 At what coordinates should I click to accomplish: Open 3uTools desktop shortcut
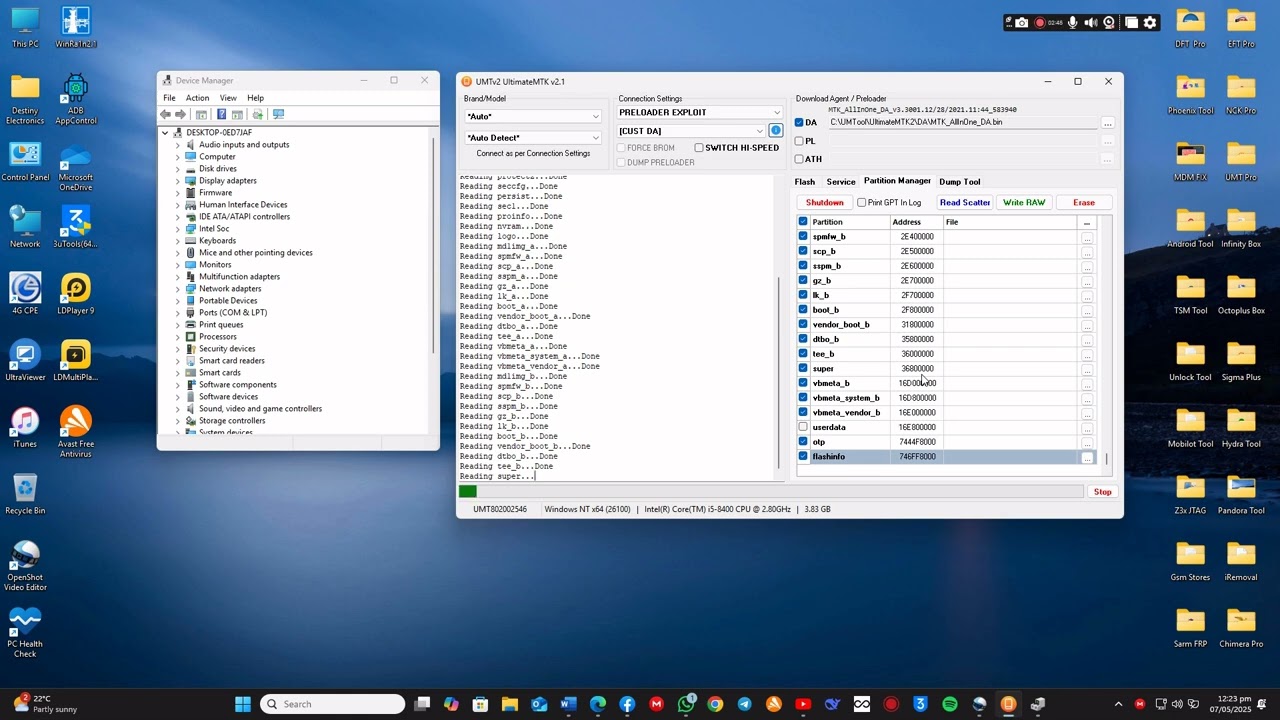pos(75,226)
